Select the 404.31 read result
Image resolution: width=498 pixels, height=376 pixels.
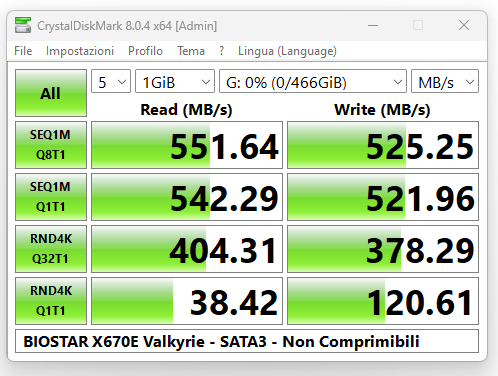187,249
